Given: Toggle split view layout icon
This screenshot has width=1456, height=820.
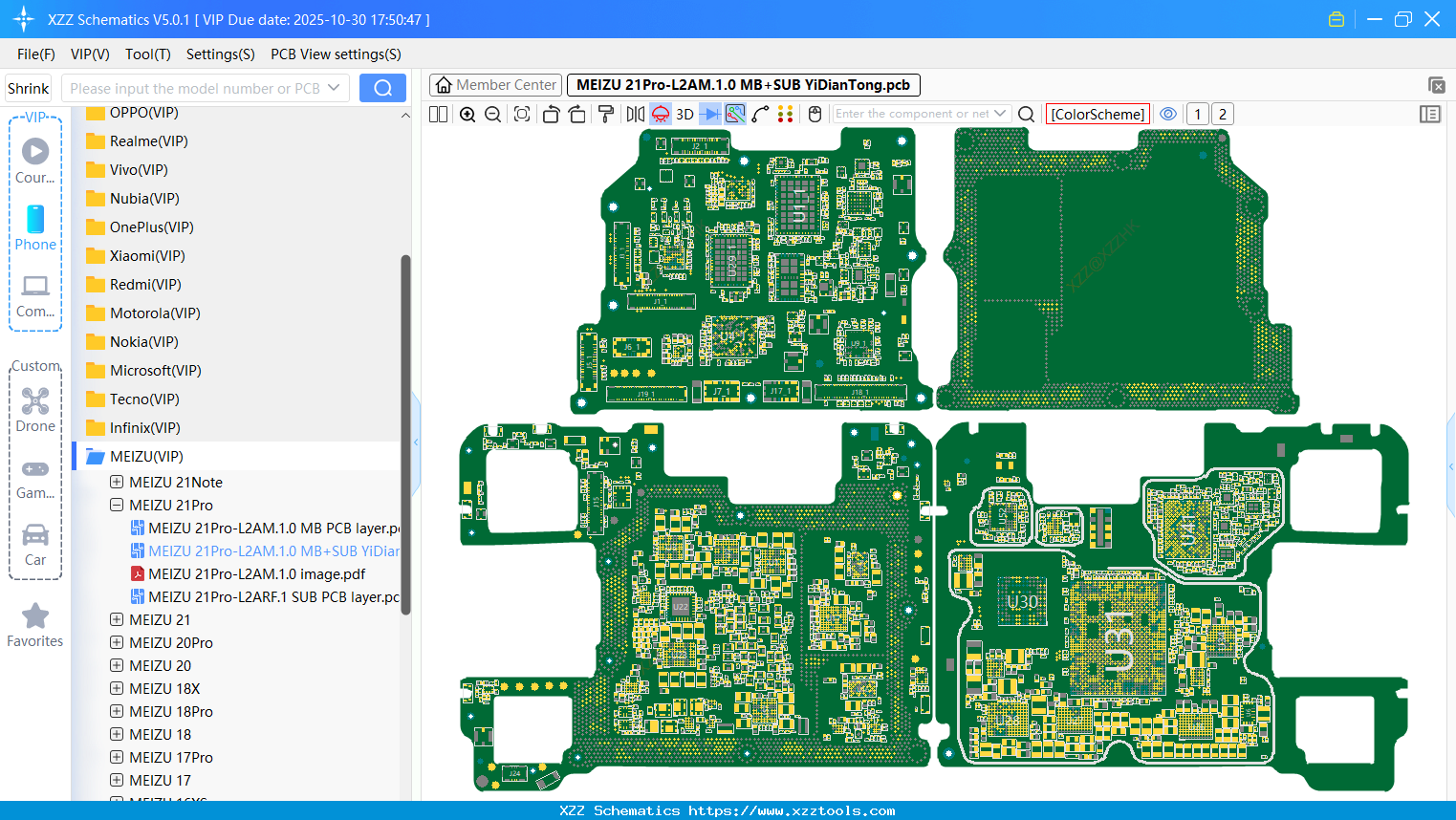Looking at the screenshot, I should (x=438, y=114).
